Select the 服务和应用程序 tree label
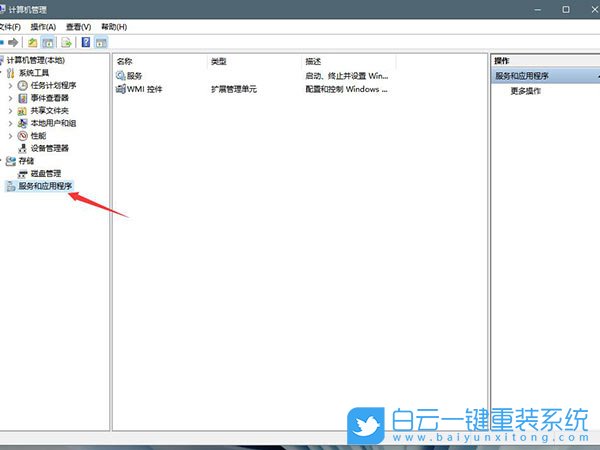Screen dimensions: 600x450 (x=45, y=186)
